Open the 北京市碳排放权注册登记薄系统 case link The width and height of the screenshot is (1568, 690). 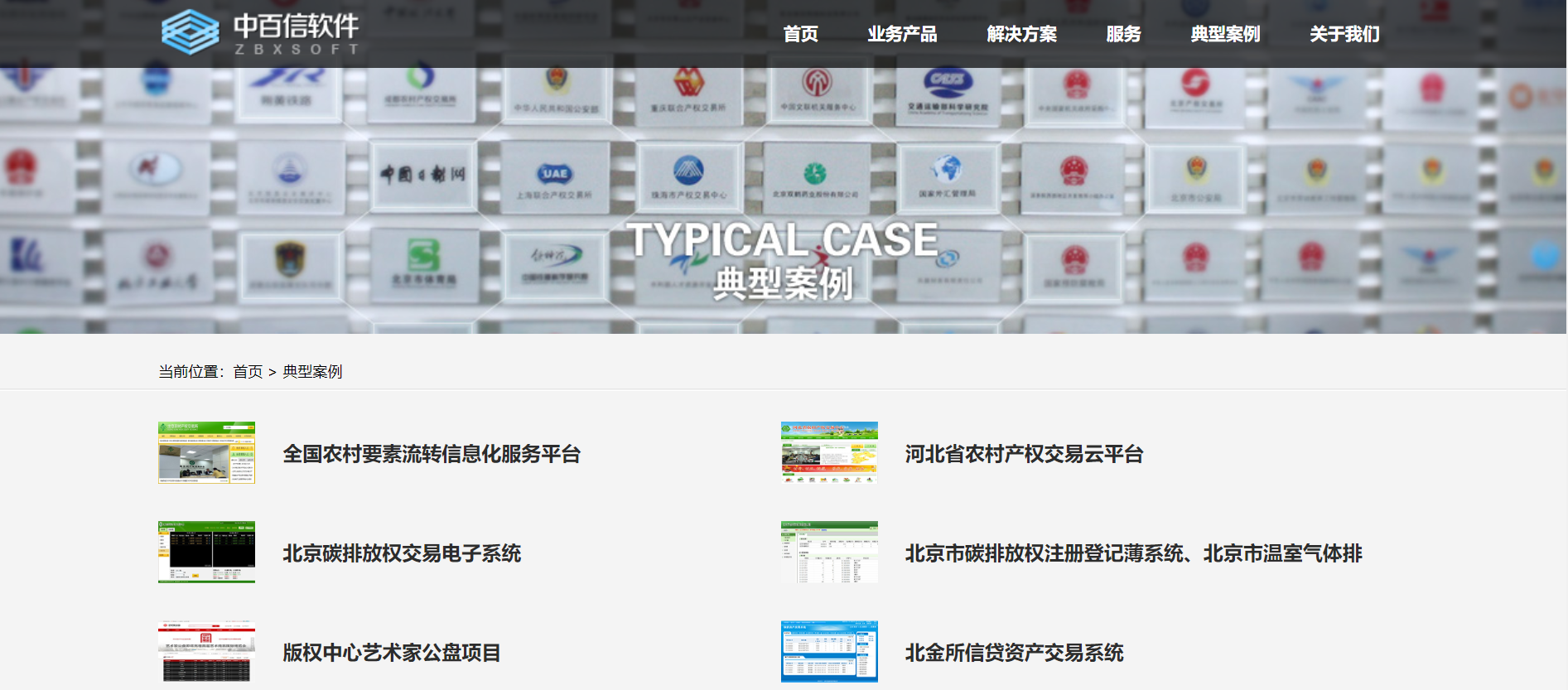[1133, 553]
